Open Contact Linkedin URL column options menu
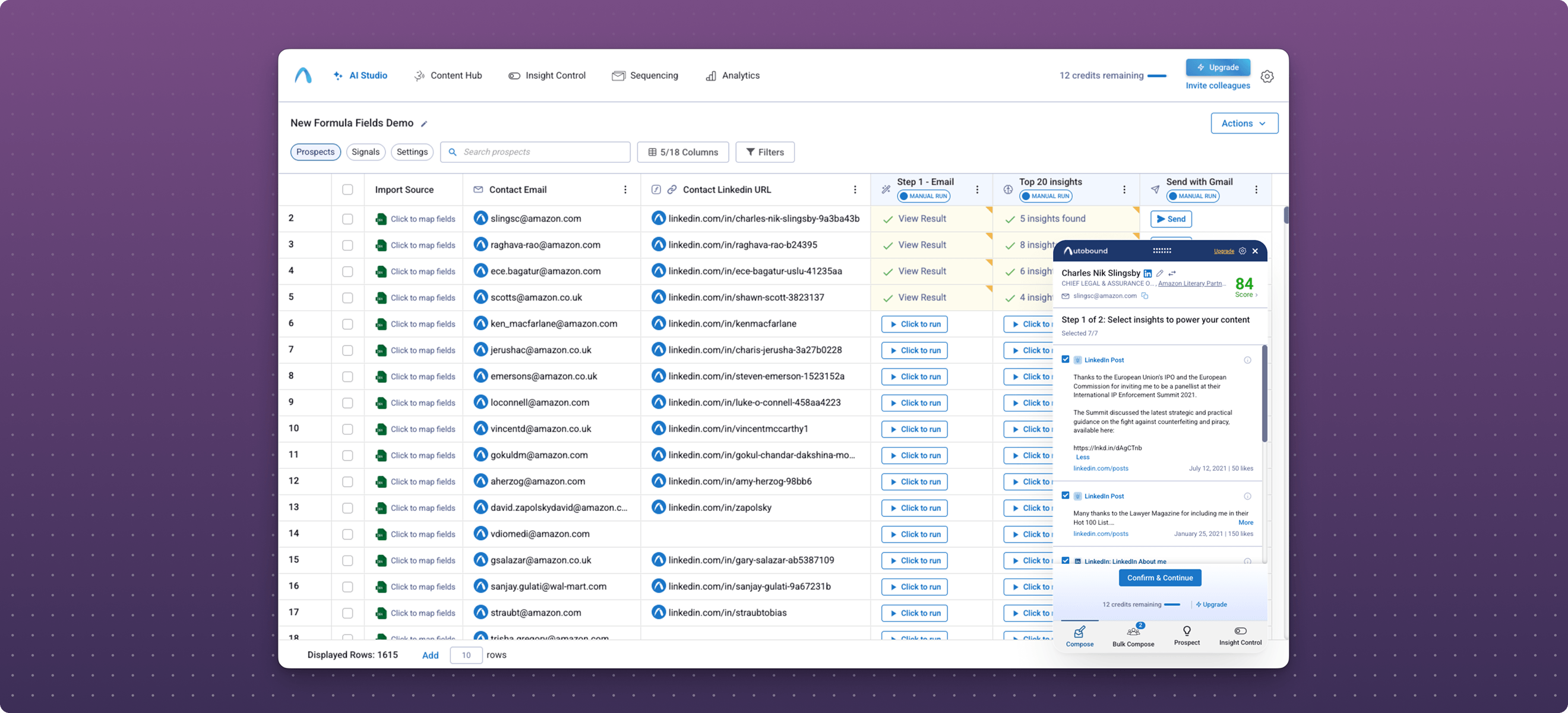Screen dimensions: 1568x713 pyautogui.click(x=855, y=190)
